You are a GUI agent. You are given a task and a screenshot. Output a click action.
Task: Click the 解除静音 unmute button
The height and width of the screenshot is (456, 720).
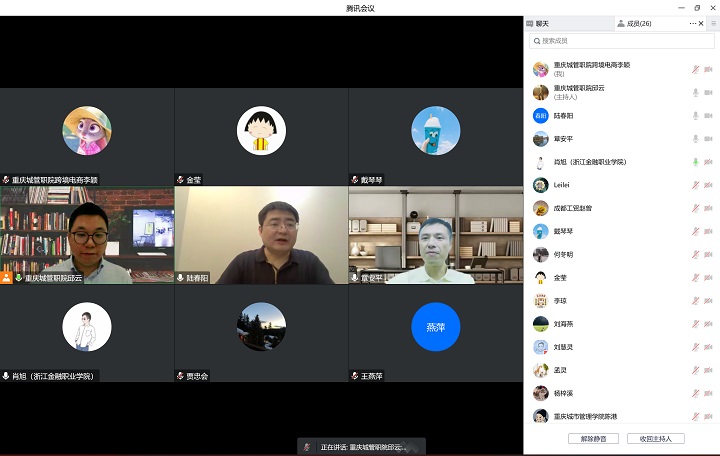(593, 438)
